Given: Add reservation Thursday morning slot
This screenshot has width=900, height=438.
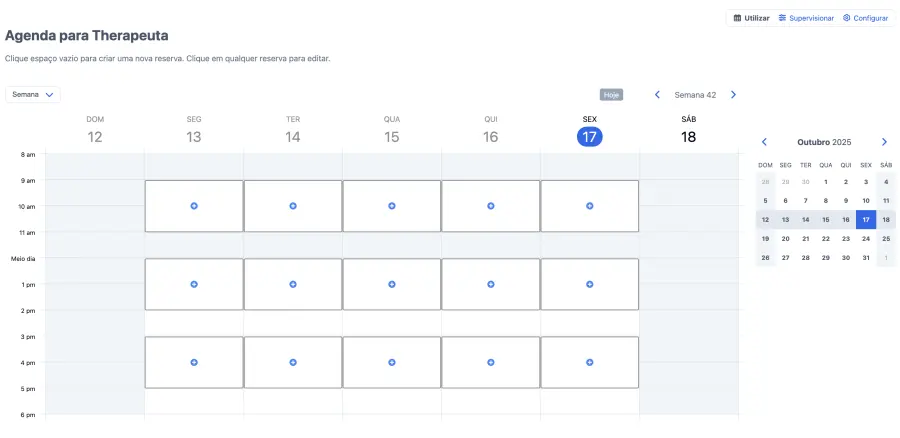Looking at the screenshot, I should tap(491, 206).
